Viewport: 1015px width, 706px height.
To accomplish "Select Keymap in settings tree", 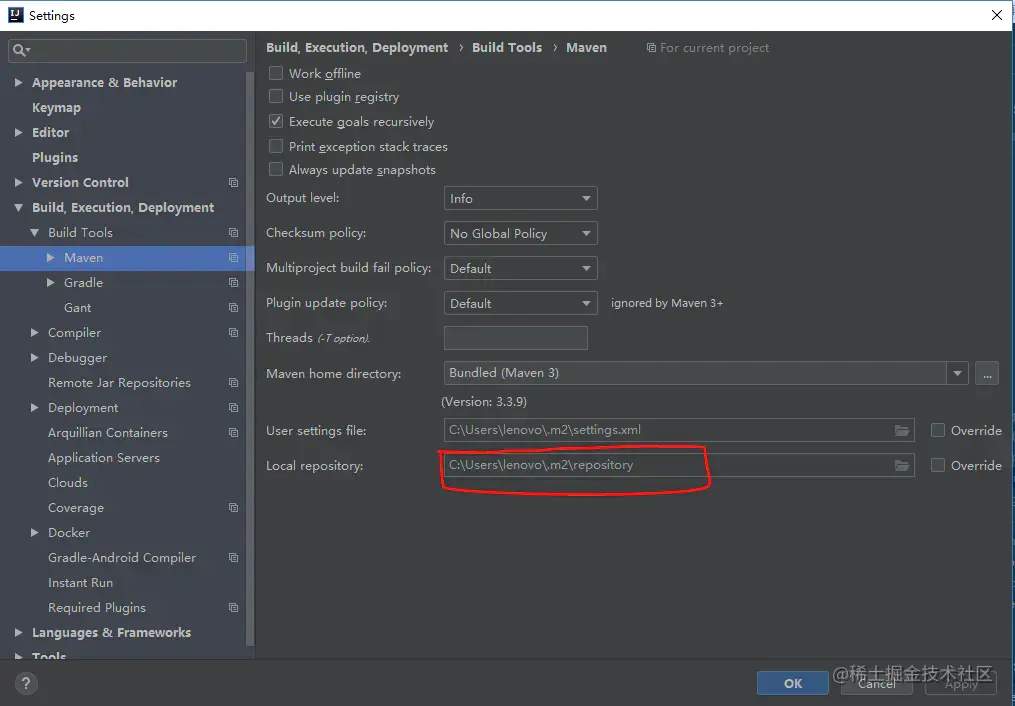I will 56,107.
